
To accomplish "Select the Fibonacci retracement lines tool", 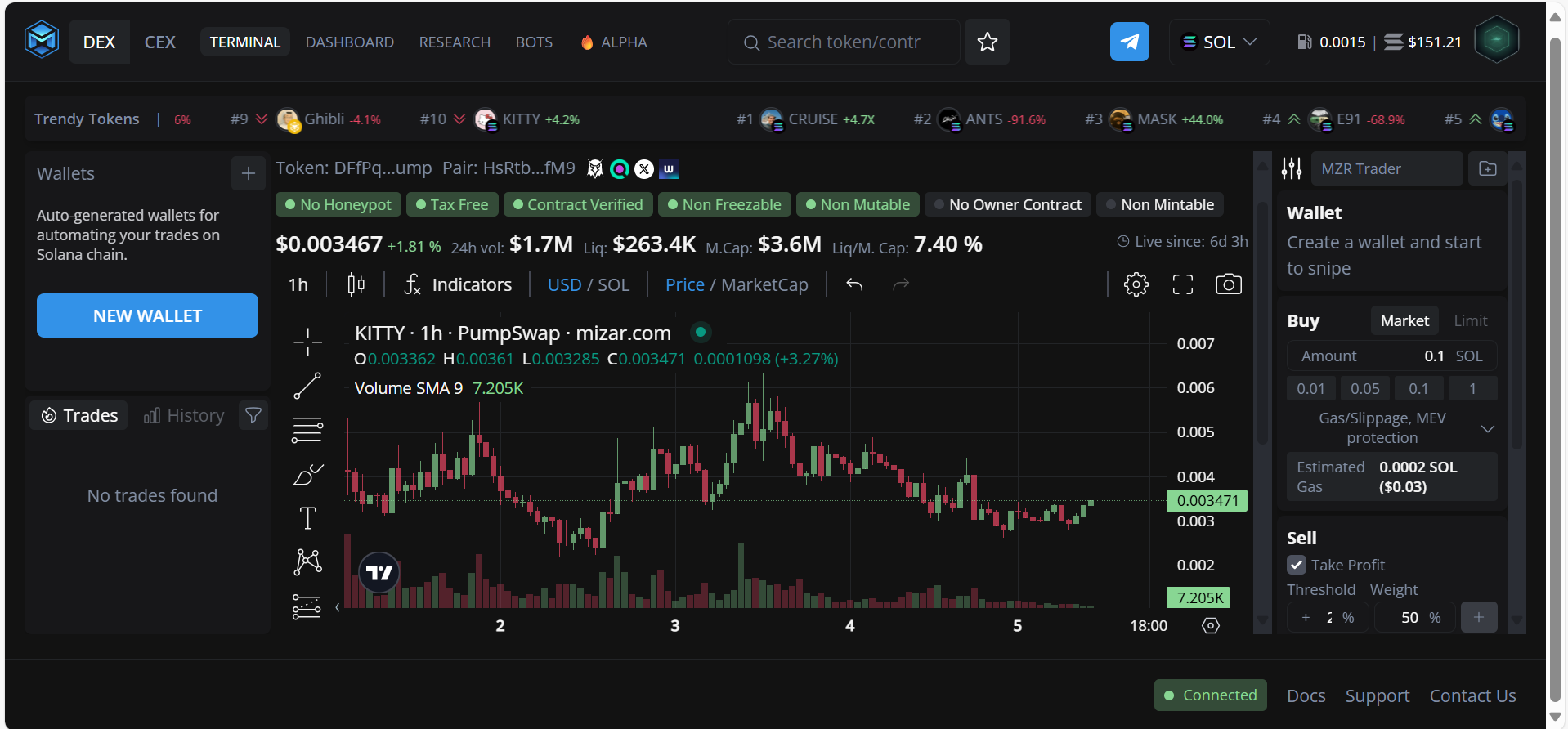I will (307, 430).
